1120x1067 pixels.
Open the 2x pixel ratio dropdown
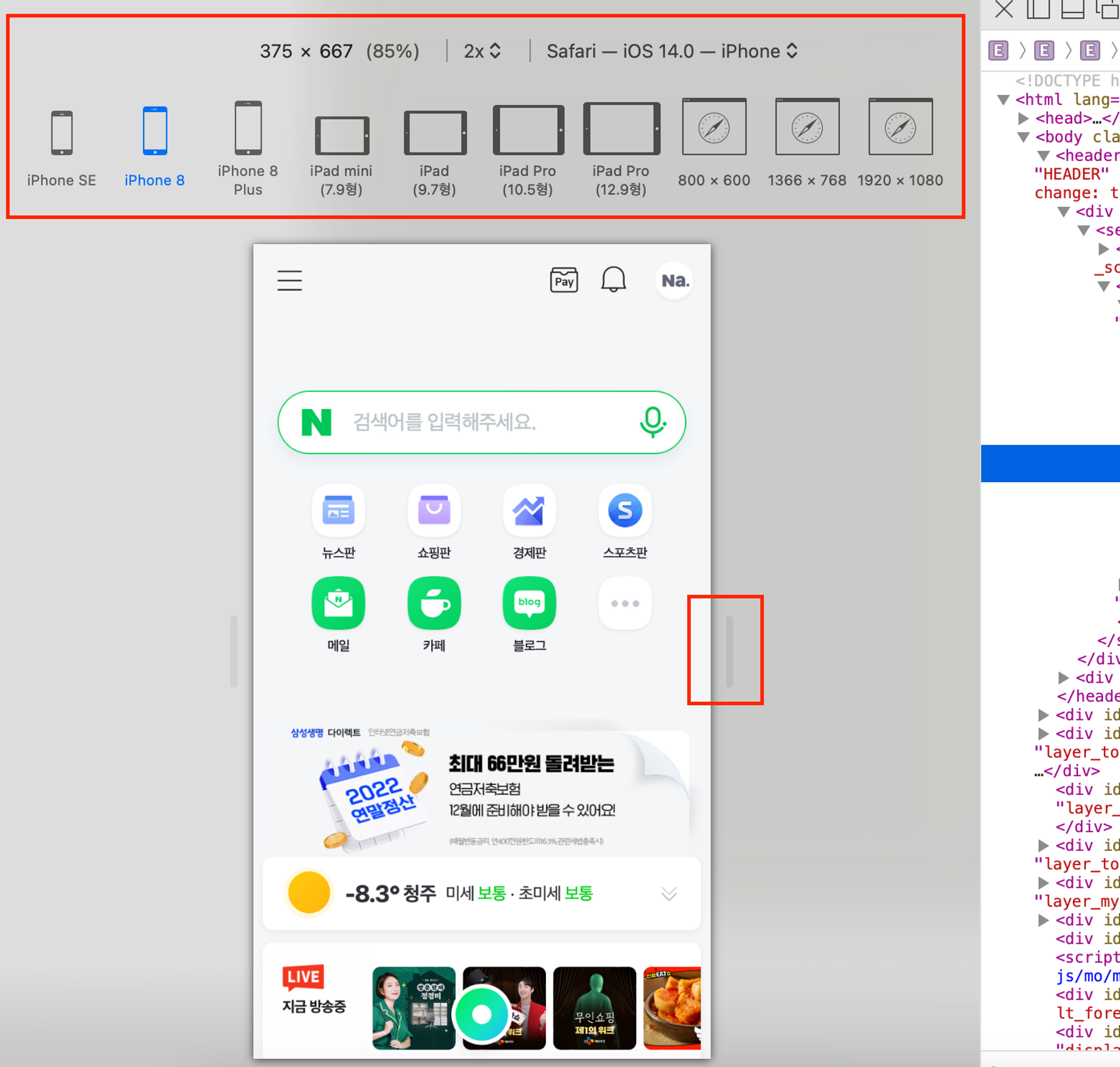pos(482,51)
